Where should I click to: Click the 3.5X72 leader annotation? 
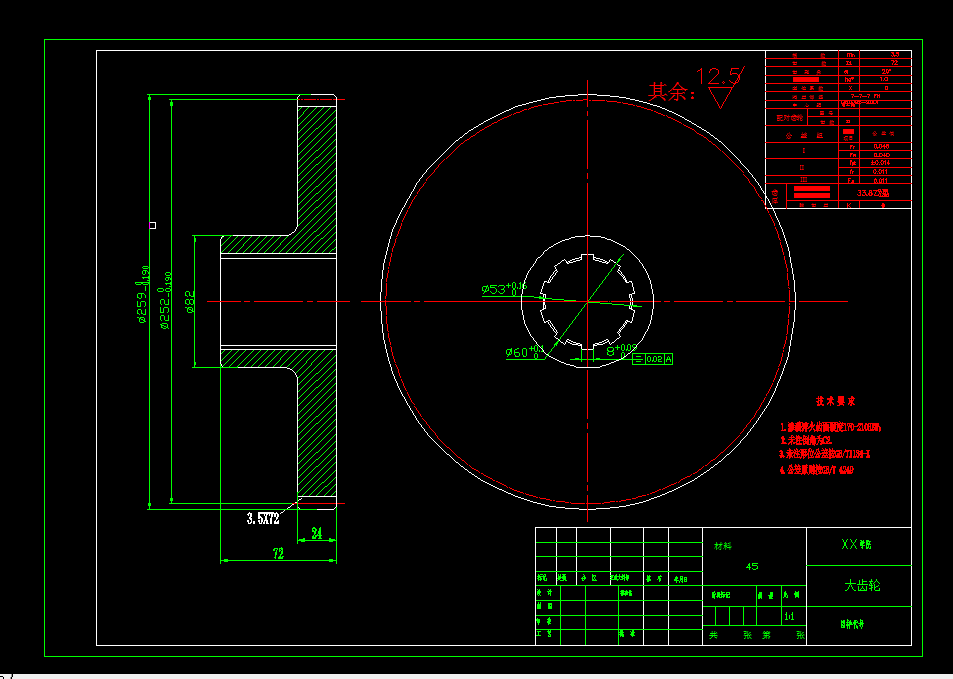(x=263, y=519)
